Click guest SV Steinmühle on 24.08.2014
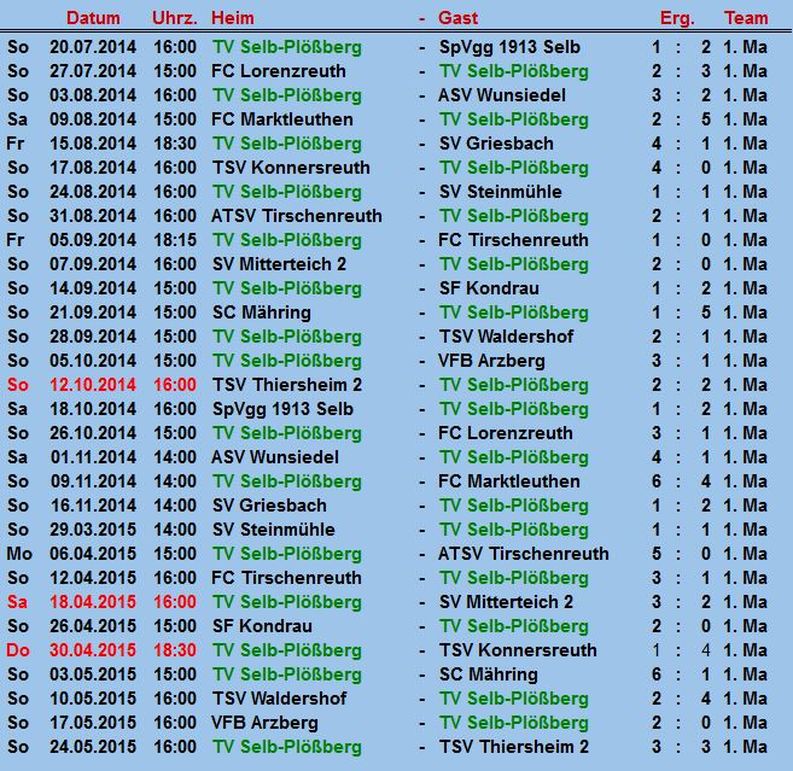This screenshot has height=771, width=793. (500, 192)
